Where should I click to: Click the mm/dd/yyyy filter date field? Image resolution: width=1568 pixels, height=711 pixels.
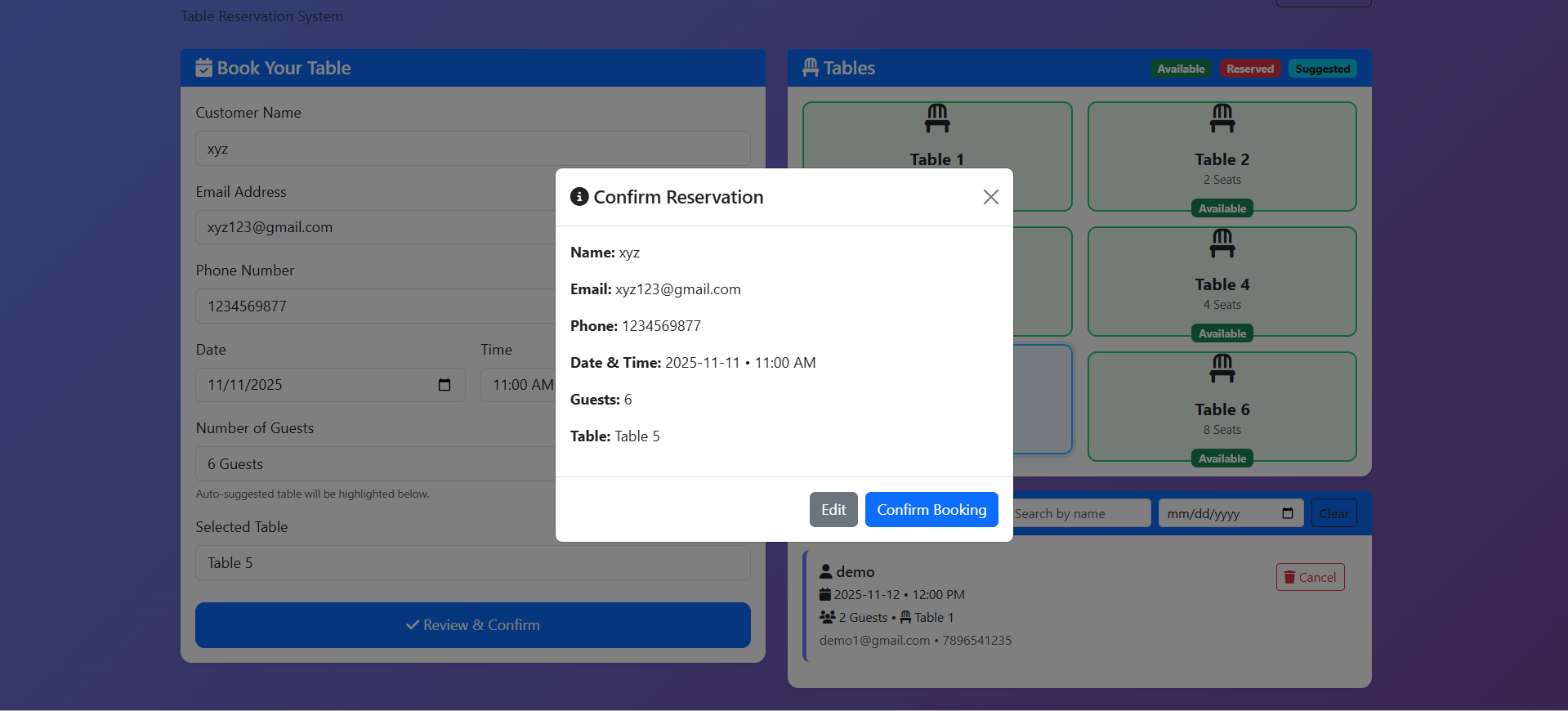(x=1231, y=513)
